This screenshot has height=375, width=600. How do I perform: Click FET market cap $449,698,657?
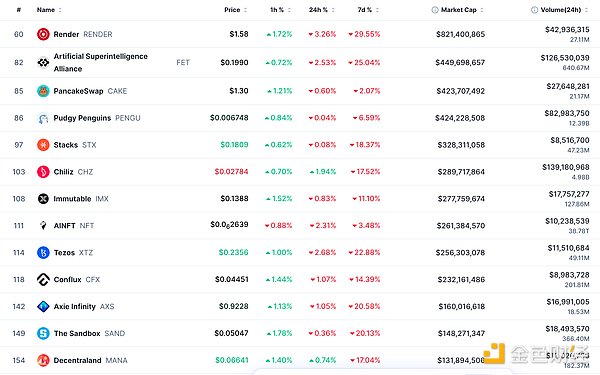[x=460, y=62]
